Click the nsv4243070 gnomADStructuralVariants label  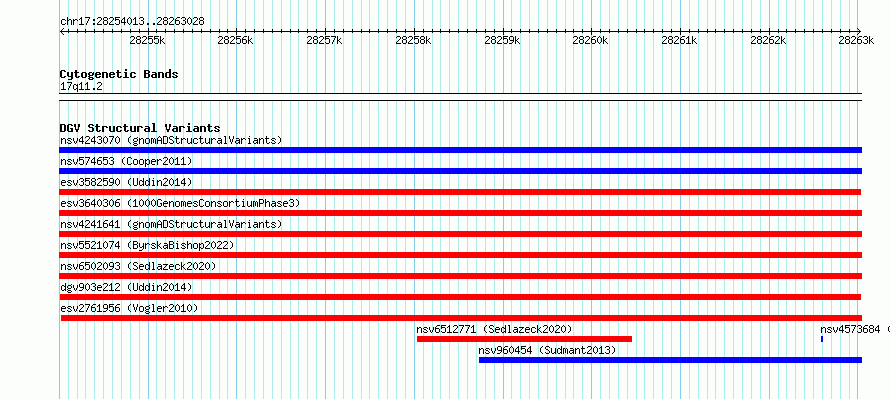(171, 140)
